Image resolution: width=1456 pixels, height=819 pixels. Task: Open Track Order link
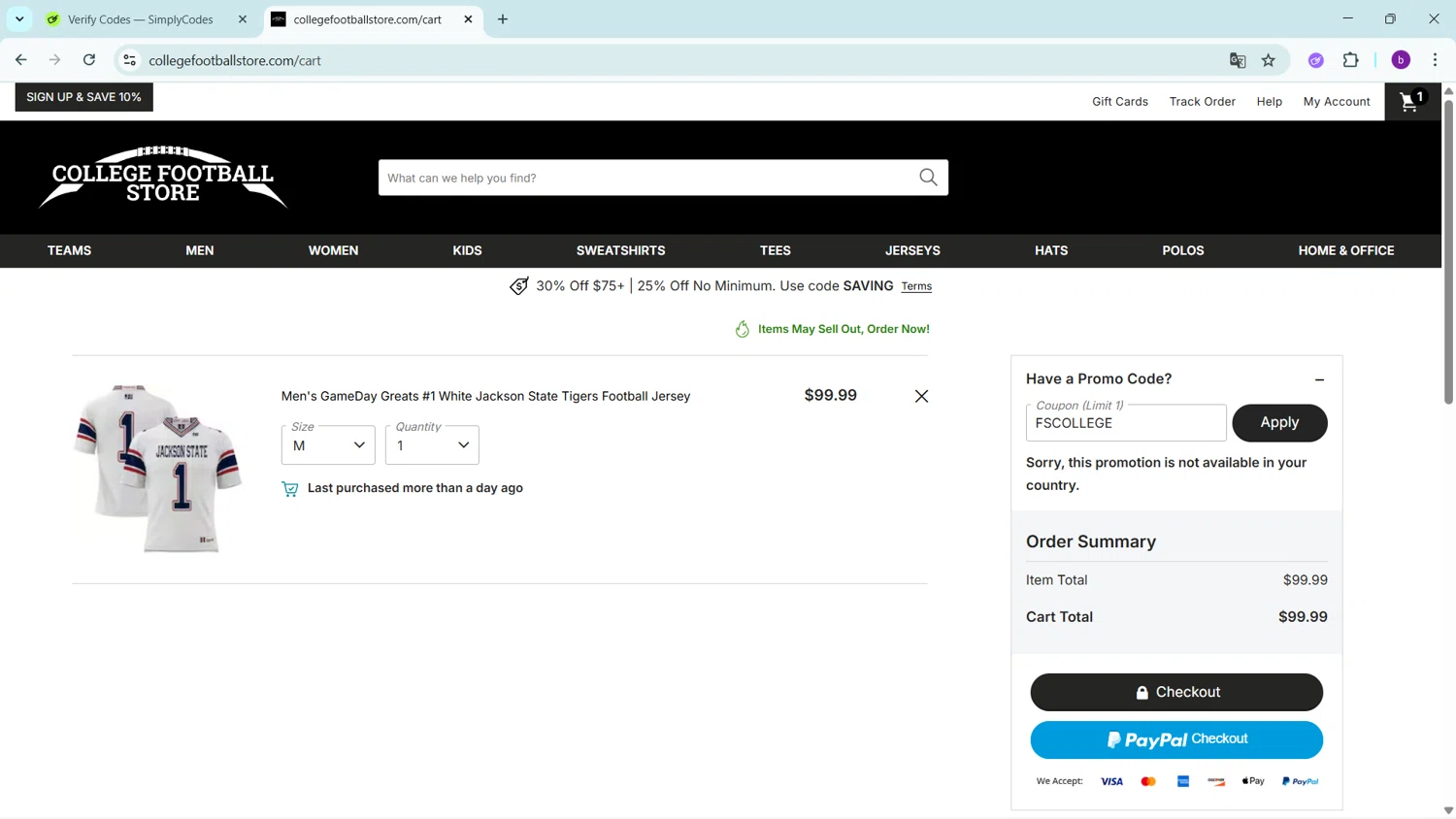[x=1202, y=102]
